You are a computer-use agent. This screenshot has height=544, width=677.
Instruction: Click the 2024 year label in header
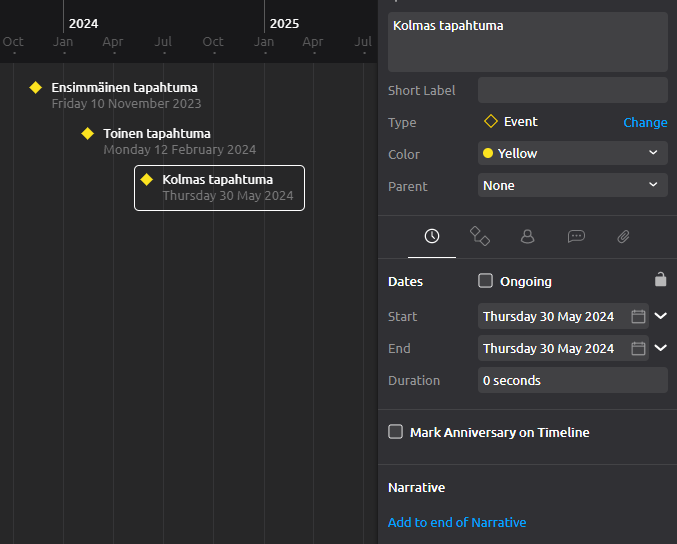[83, 24]
